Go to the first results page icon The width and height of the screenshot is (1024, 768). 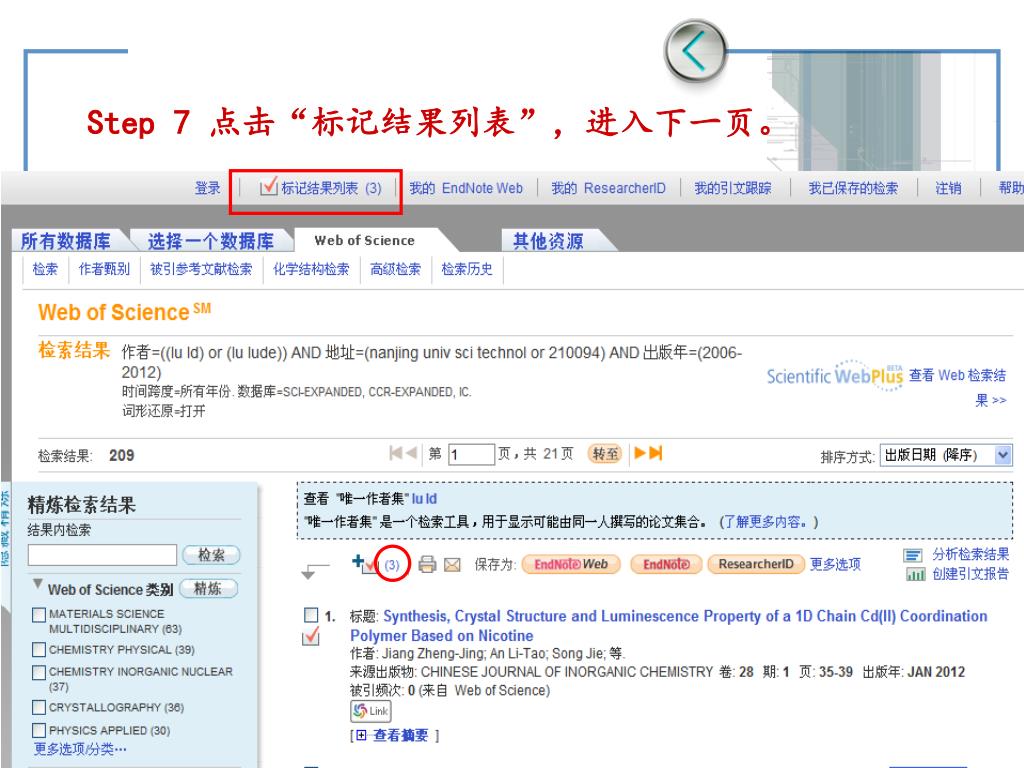tap(396, 453)
